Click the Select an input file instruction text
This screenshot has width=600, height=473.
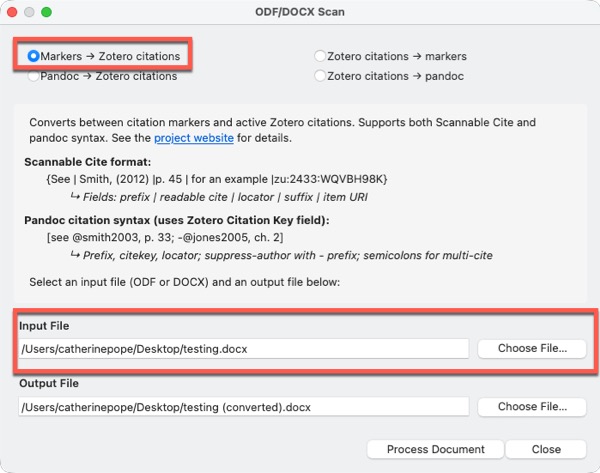click(x=184, y=282)
